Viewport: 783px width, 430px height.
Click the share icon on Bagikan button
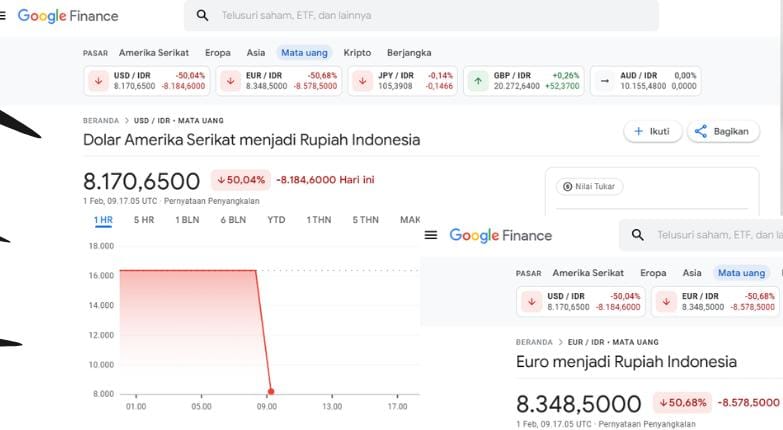tap(701, 131)
